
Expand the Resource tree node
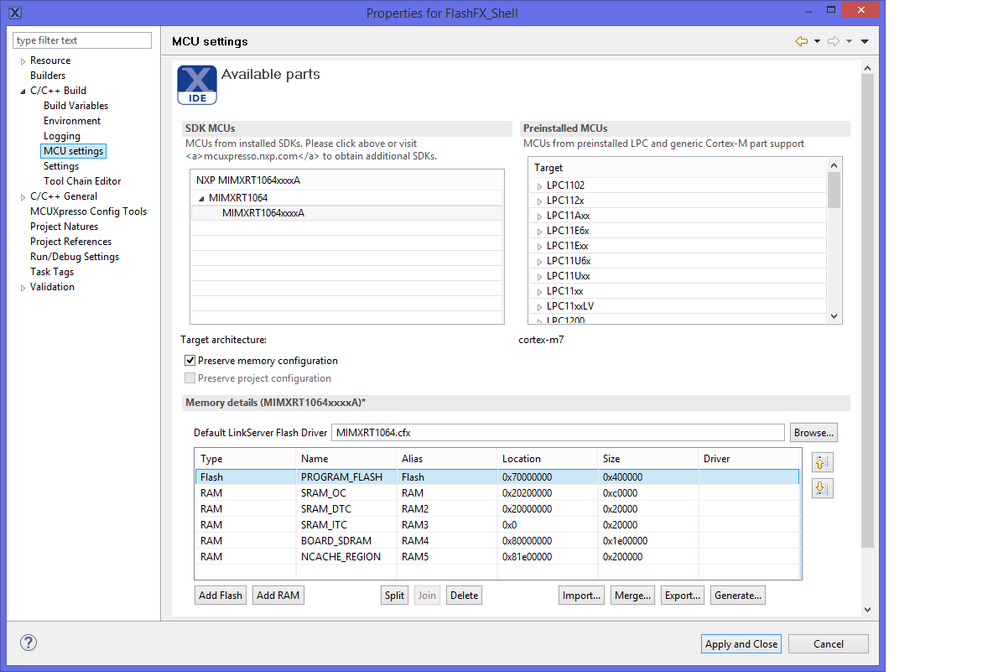(23, 61)
